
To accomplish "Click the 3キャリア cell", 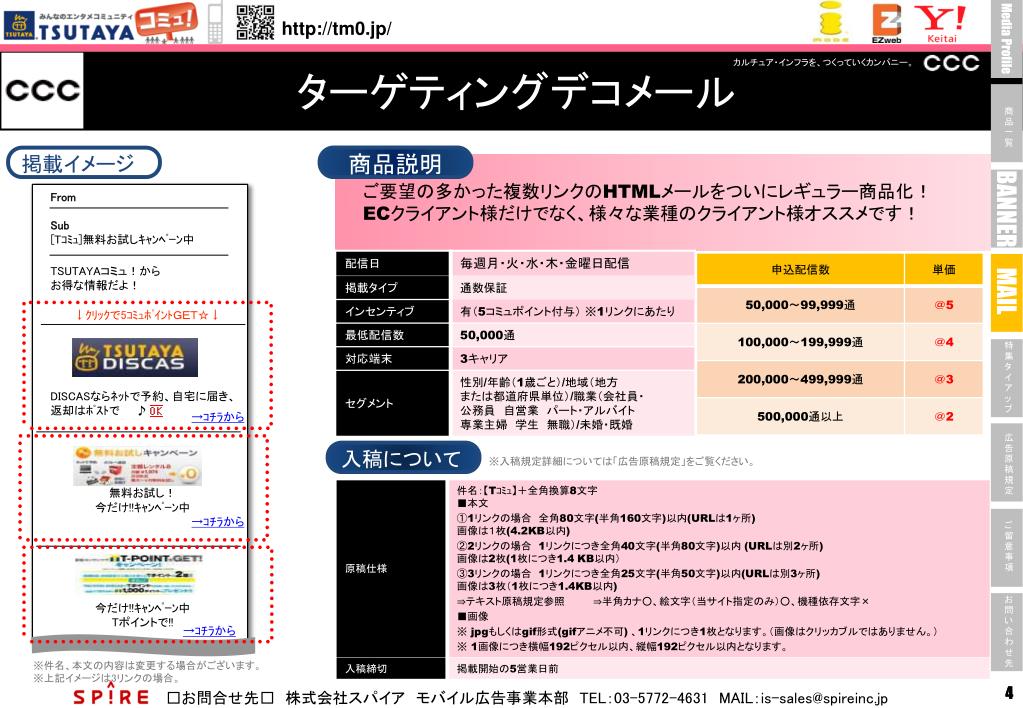I will 573,359.
